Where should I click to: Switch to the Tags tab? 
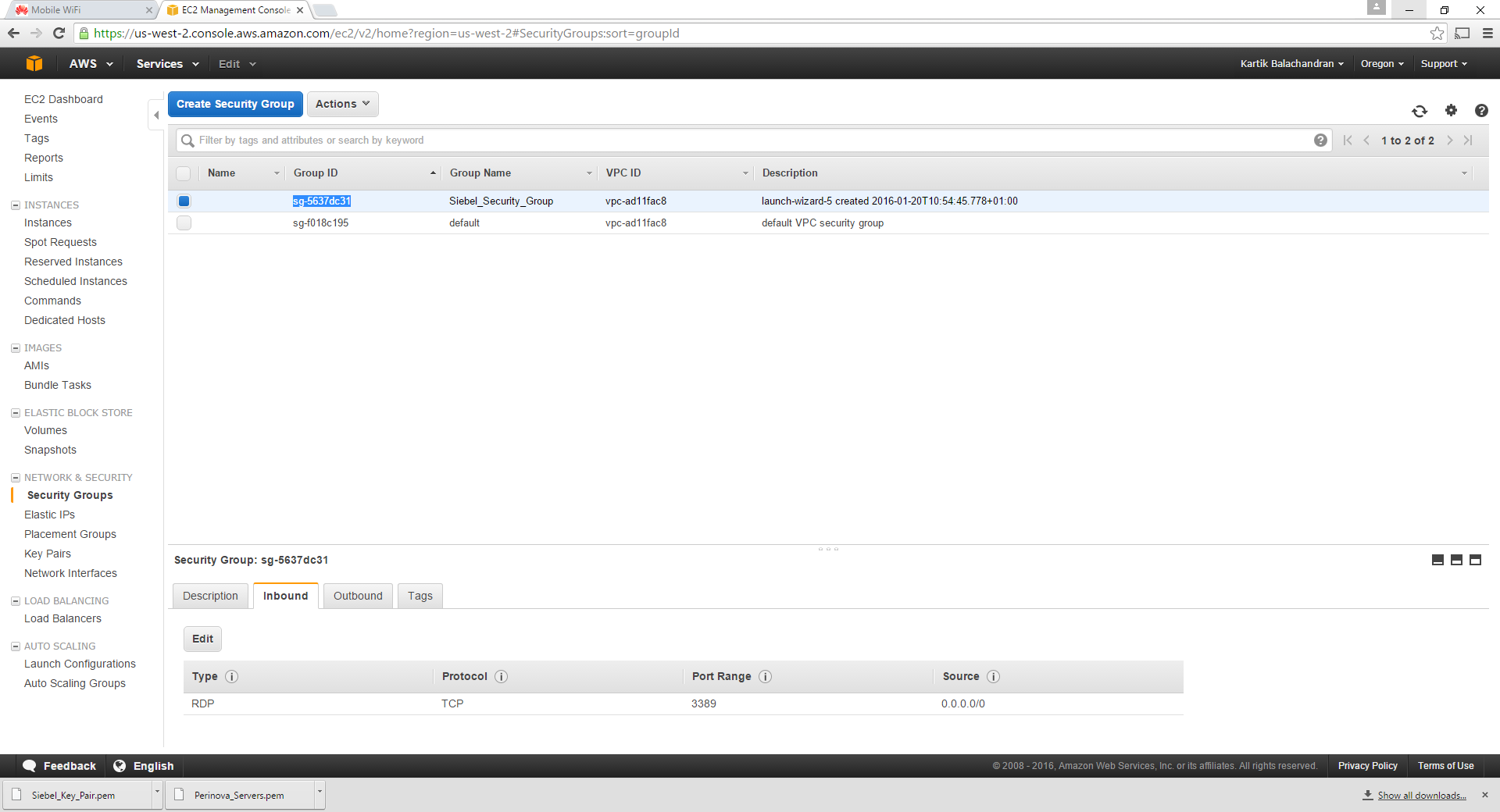(420, 596)
